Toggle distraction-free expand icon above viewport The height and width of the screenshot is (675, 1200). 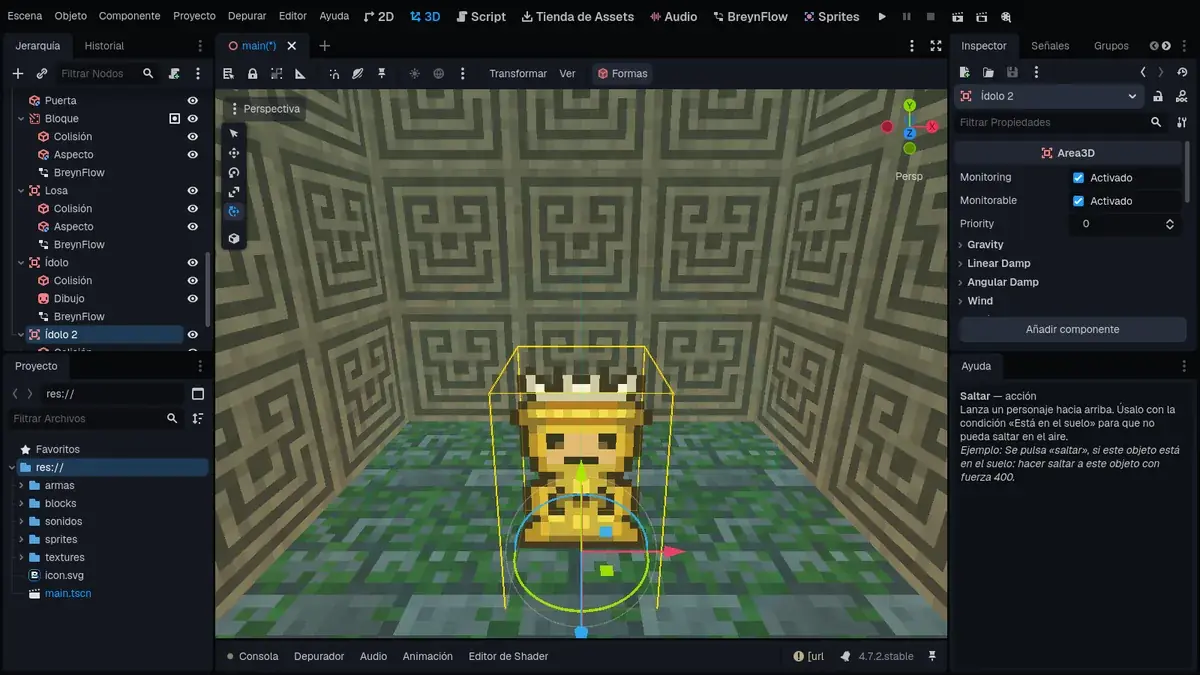click(x=936, y=46)
